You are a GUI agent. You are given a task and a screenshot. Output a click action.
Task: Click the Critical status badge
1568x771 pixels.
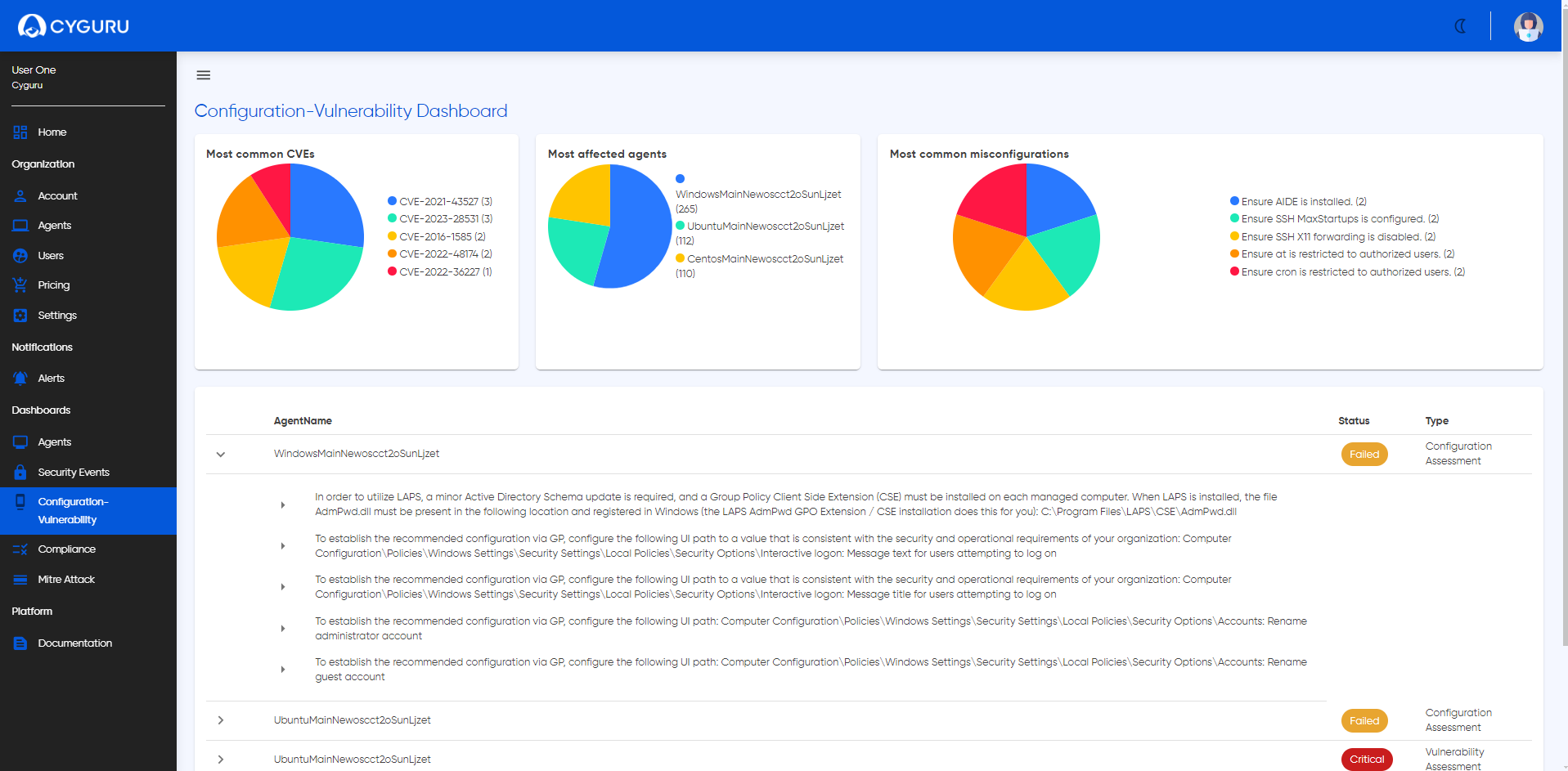(x=1367, y=760)
